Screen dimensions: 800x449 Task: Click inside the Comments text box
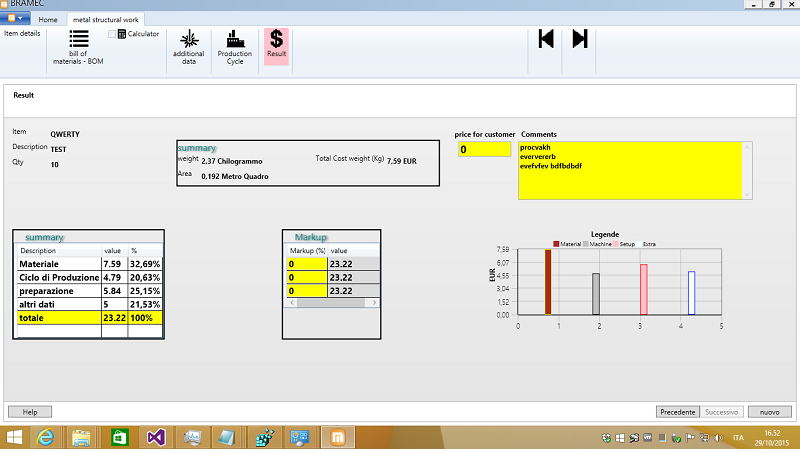[630, 170]
